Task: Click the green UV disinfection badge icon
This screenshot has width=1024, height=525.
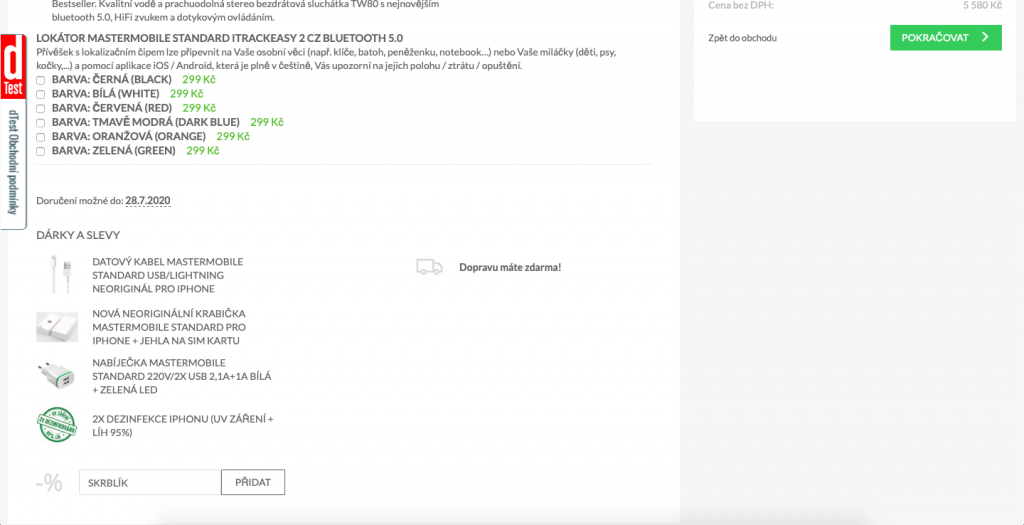Action: 57,424
